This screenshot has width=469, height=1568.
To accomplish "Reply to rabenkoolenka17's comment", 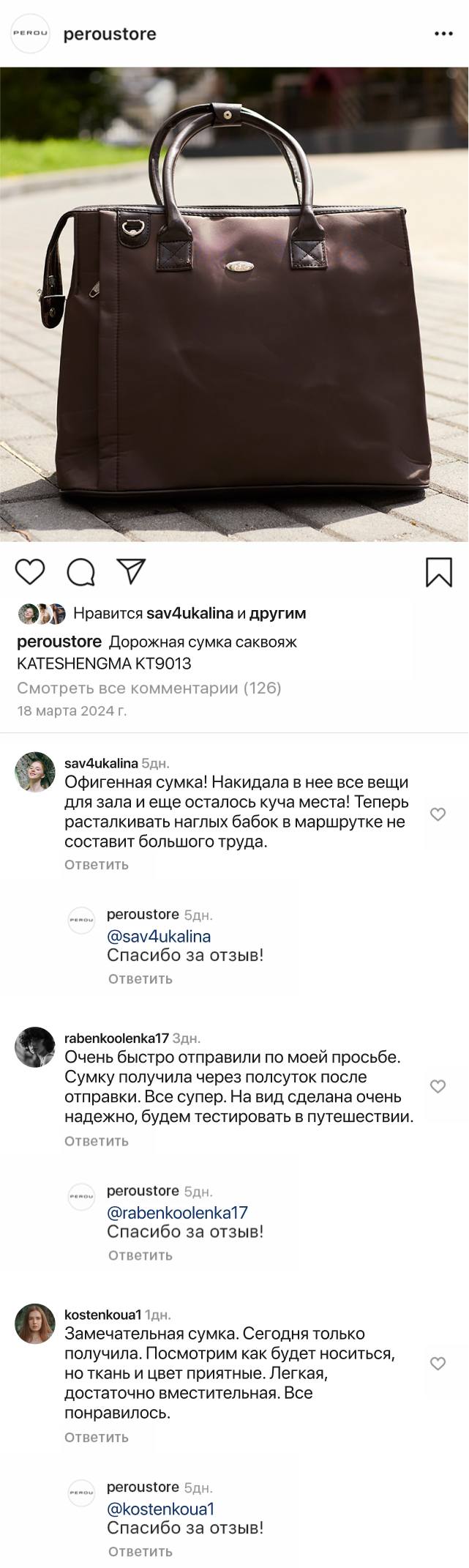I will click(x=97, y=1140).
